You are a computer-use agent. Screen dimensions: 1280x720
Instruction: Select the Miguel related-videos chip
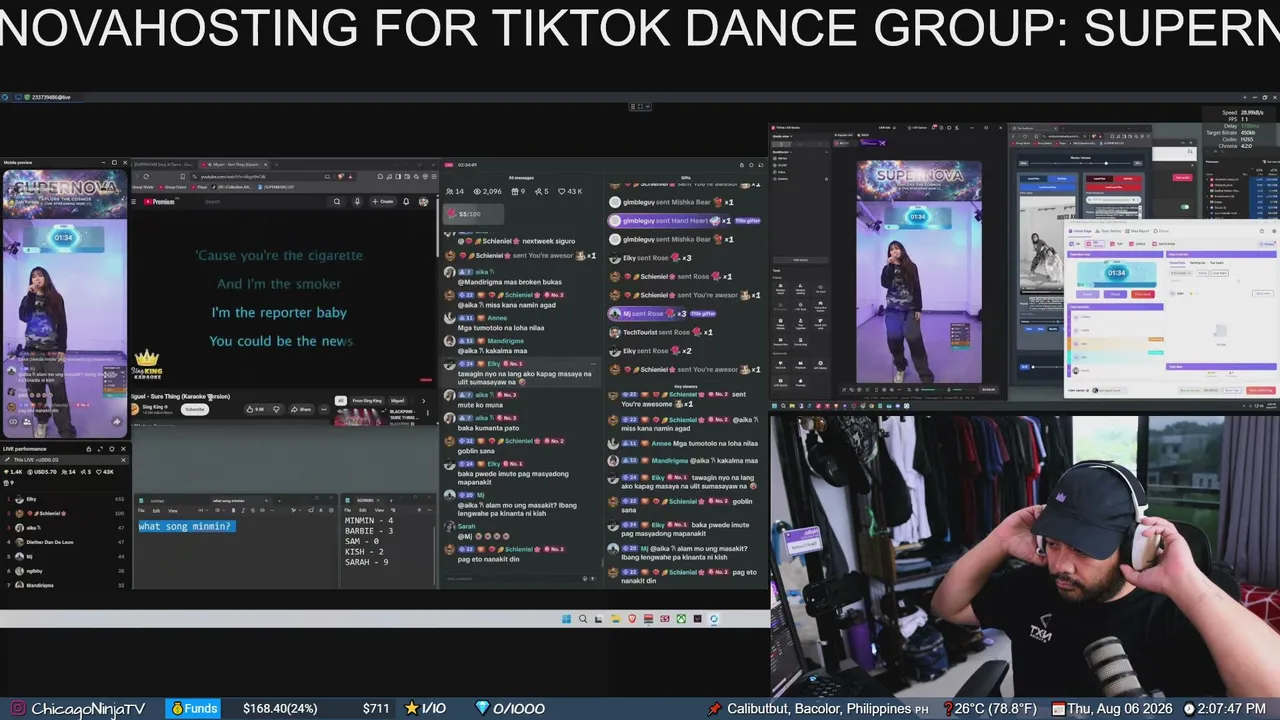tap(398, 400)
